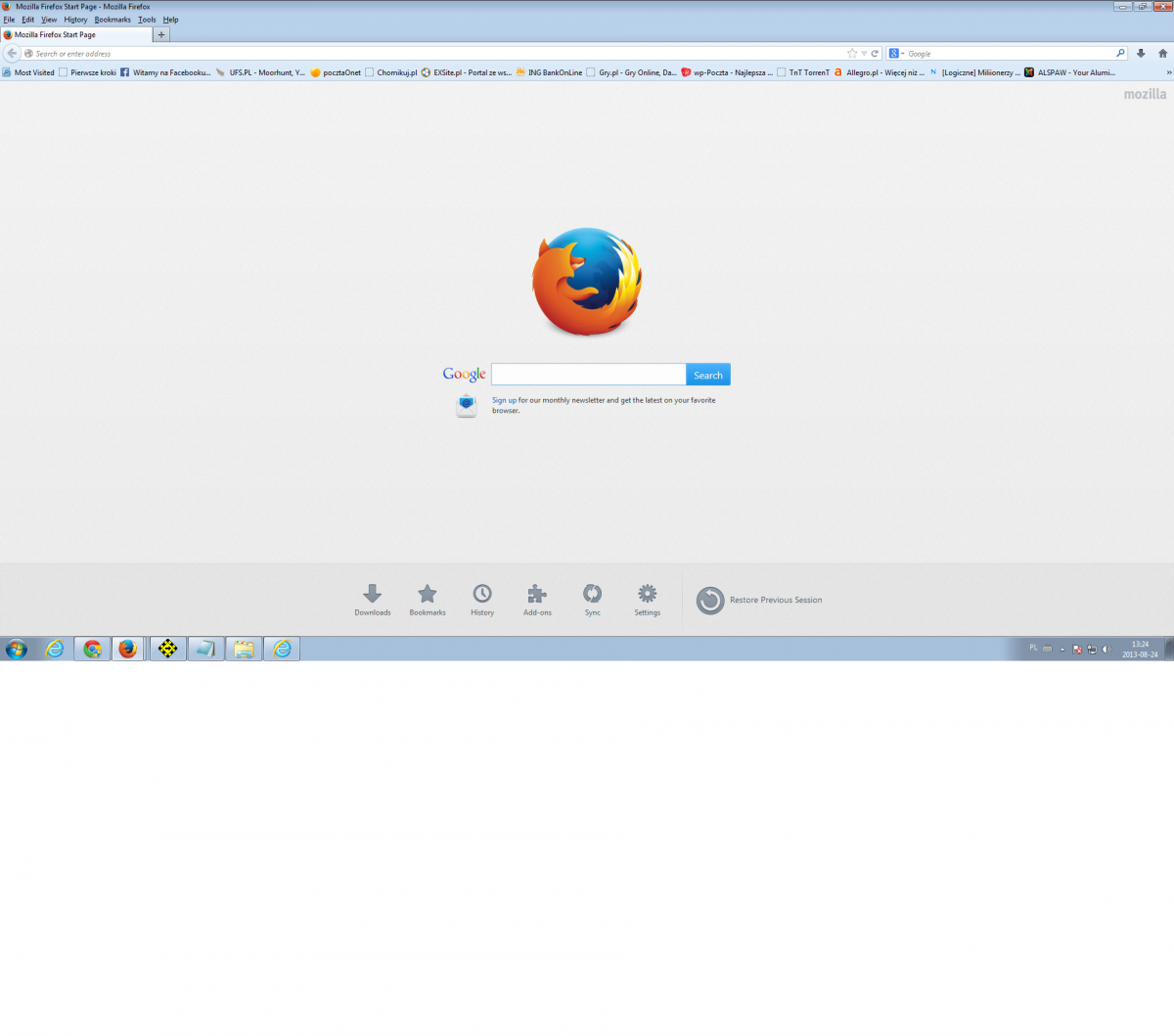Open the View menu

(x=49, y=20)
